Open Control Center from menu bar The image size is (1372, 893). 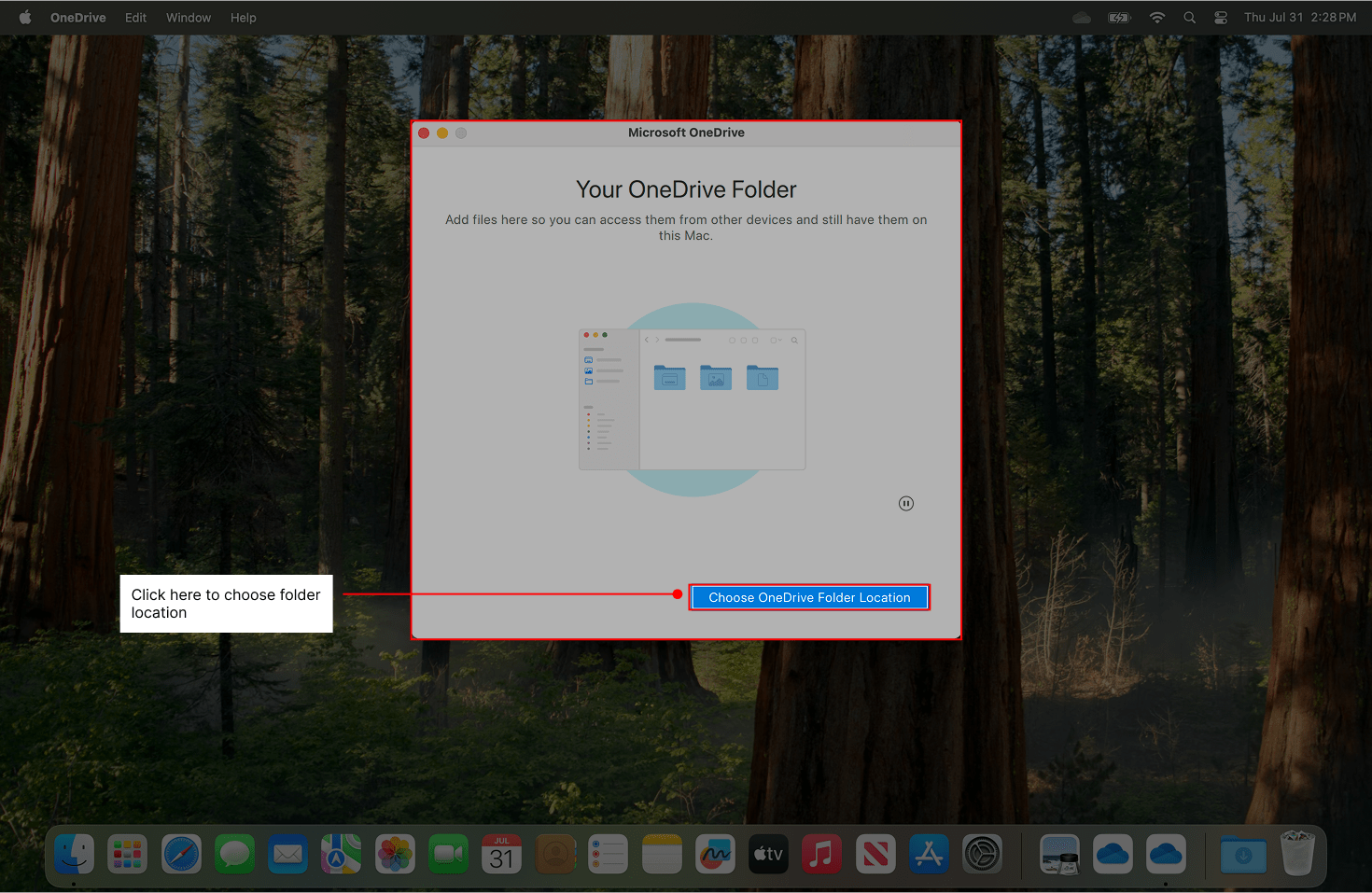[1221, 18]
